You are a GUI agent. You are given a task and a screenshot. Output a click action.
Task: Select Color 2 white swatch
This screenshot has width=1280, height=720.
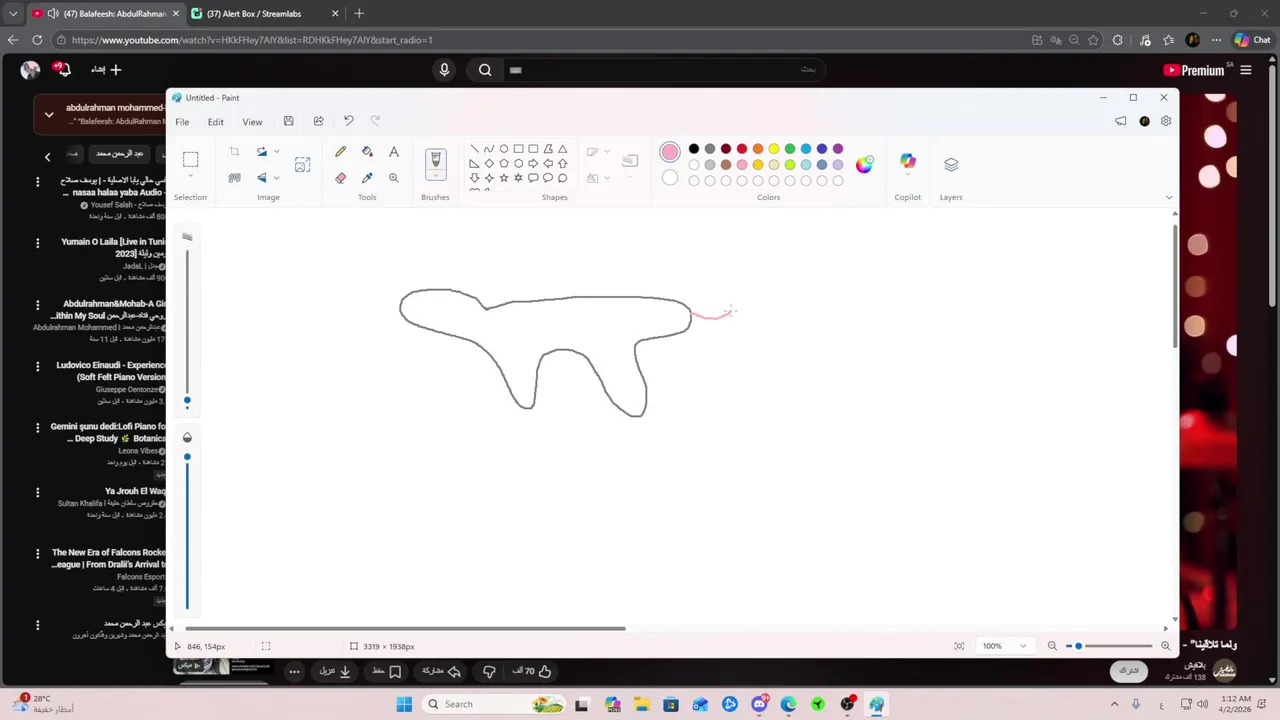click(x=670, y=179)
